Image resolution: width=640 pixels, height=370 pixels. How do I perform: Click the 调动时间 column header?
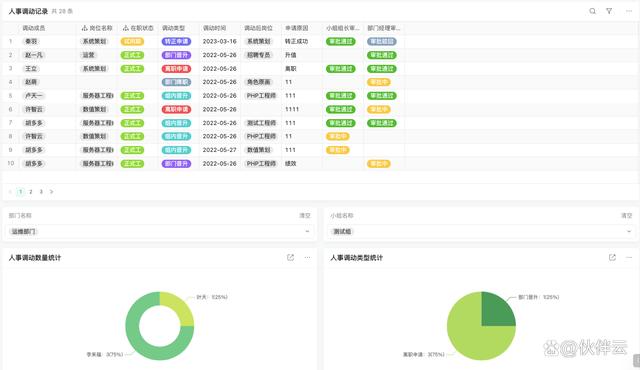(x=214, y=28)
